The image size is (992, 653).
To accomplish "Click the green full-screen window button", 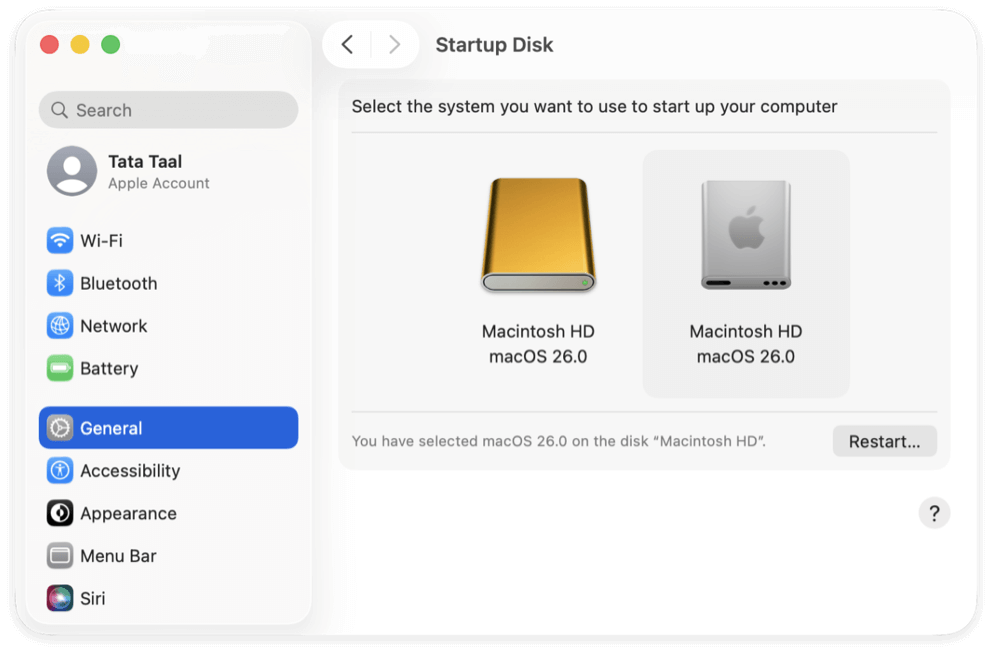I will click(111, 44).
